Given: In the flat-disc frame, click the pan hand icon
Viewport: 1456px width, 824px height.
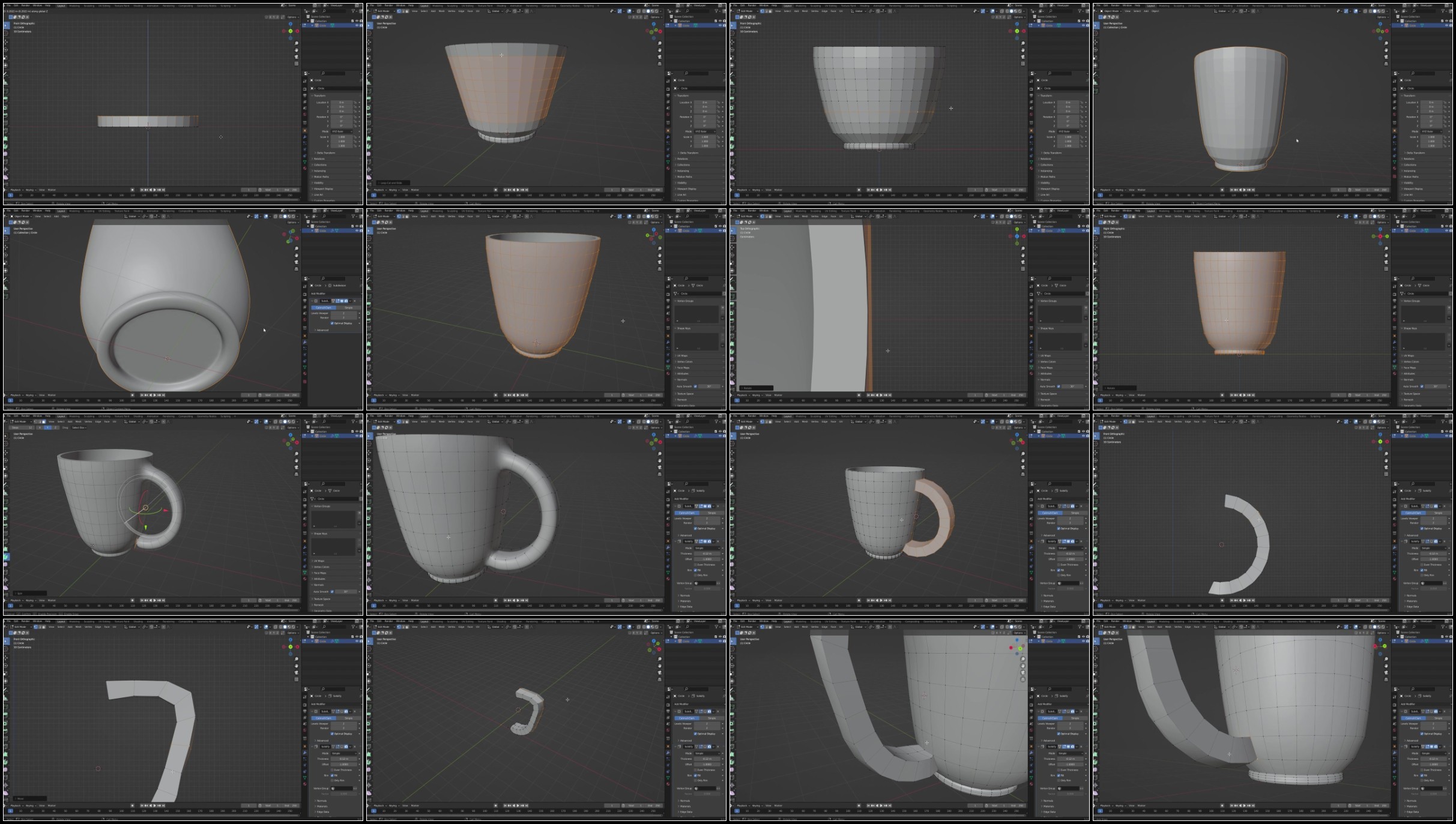Looking at the screenshot, I should 297,50.
